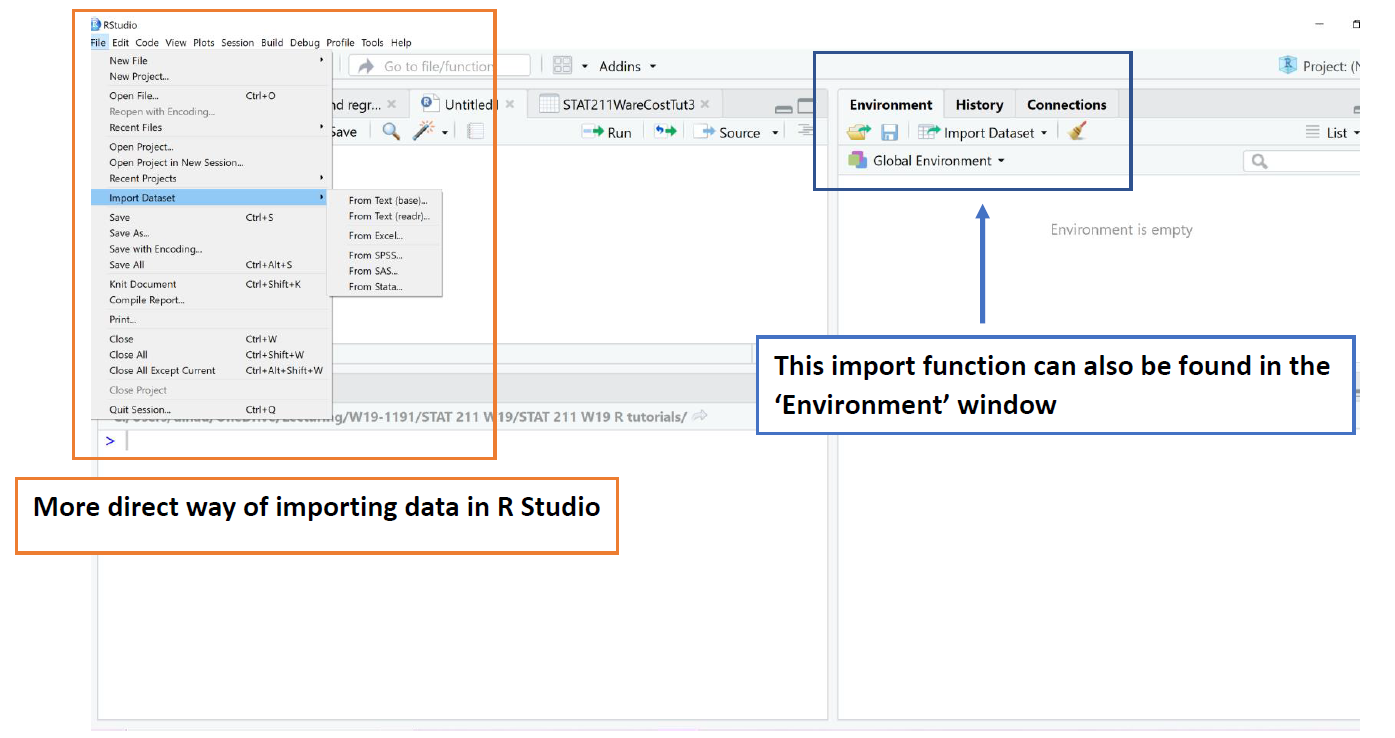Open the File menu
This screenshot has width=1395, height=738.
(98, 43)
